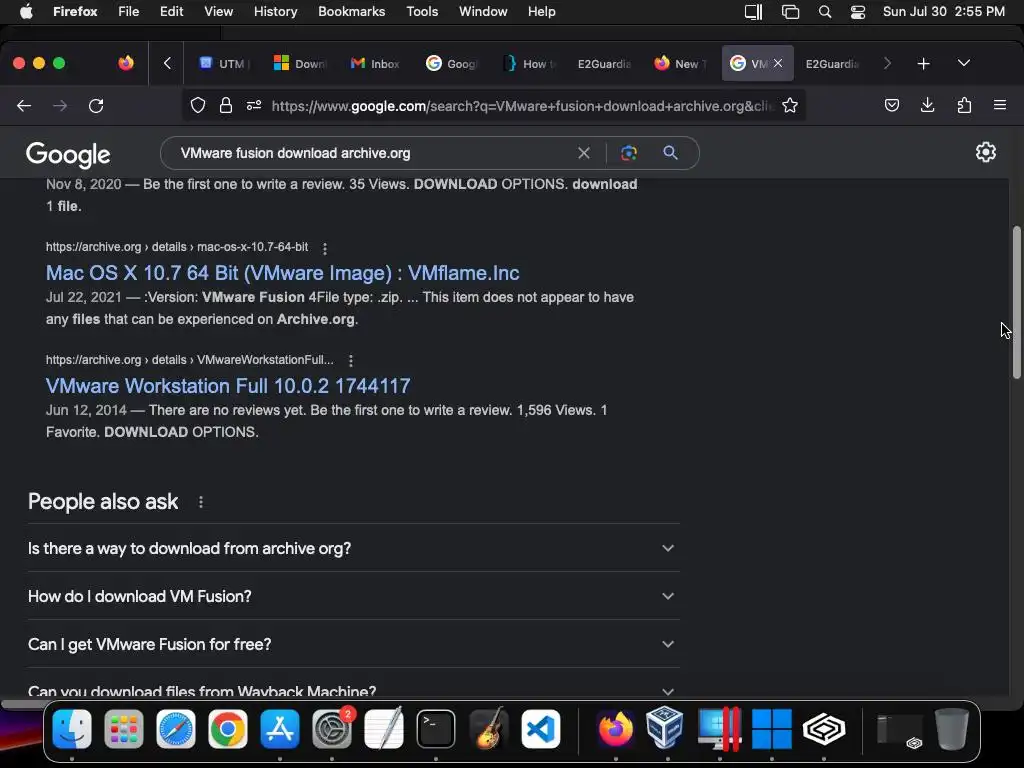The height and width of the screenshot is (768, 1024).
Task: Click the forward navigation arrow
Action: point(60,106)
